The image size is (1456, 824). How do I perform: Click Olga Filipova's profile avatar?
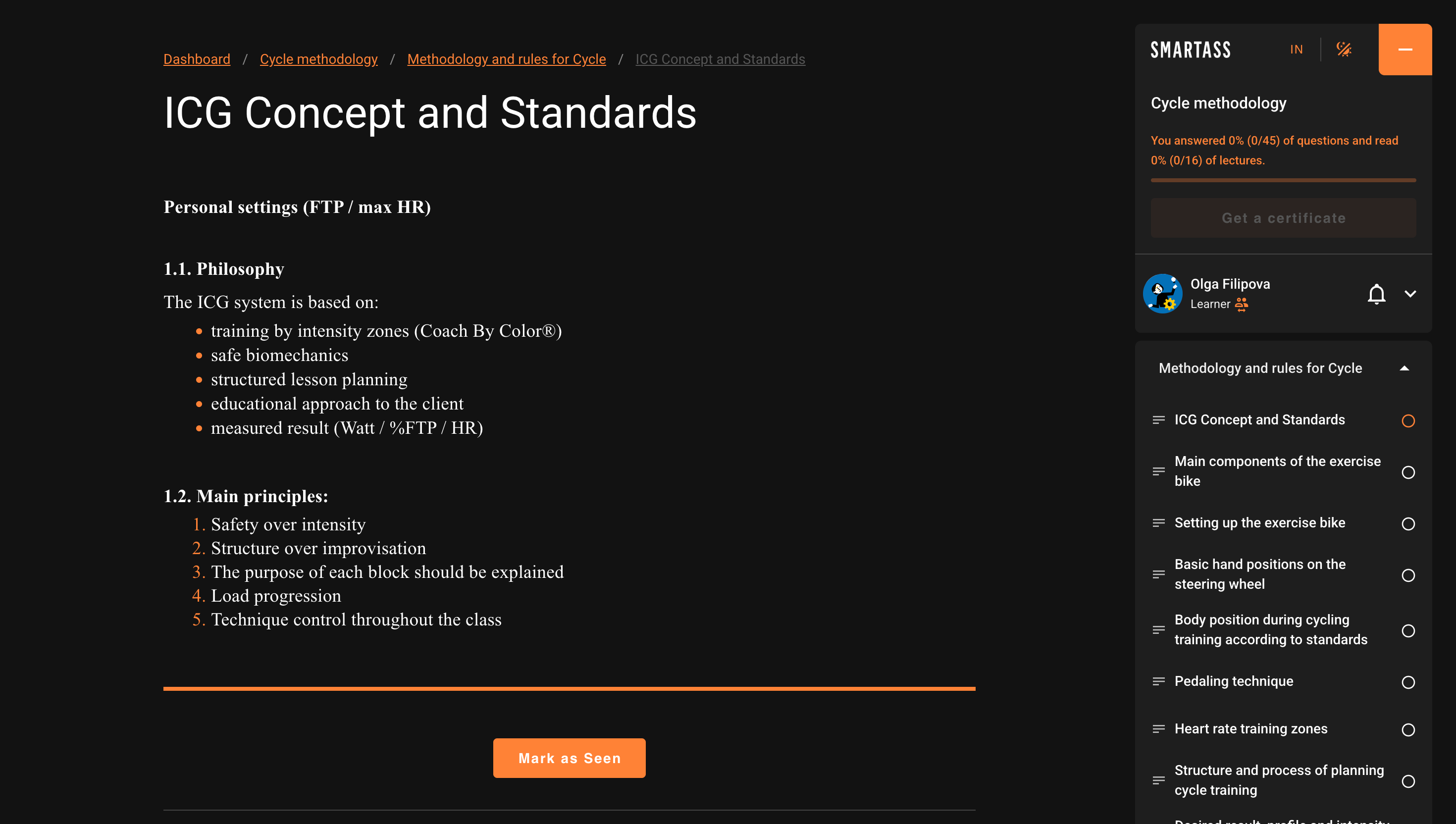[x=1162, y=294]
